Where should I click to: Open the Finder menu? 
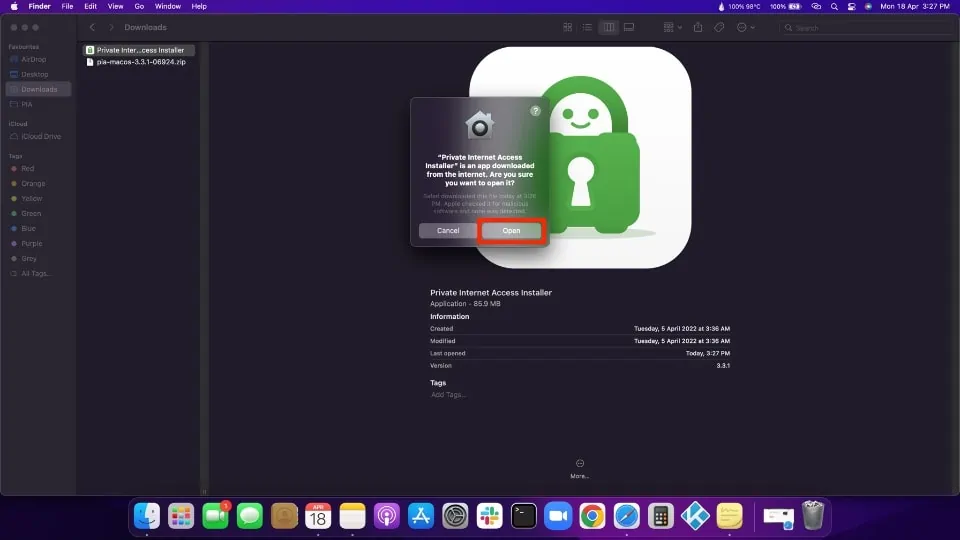[x=39, y=6]
